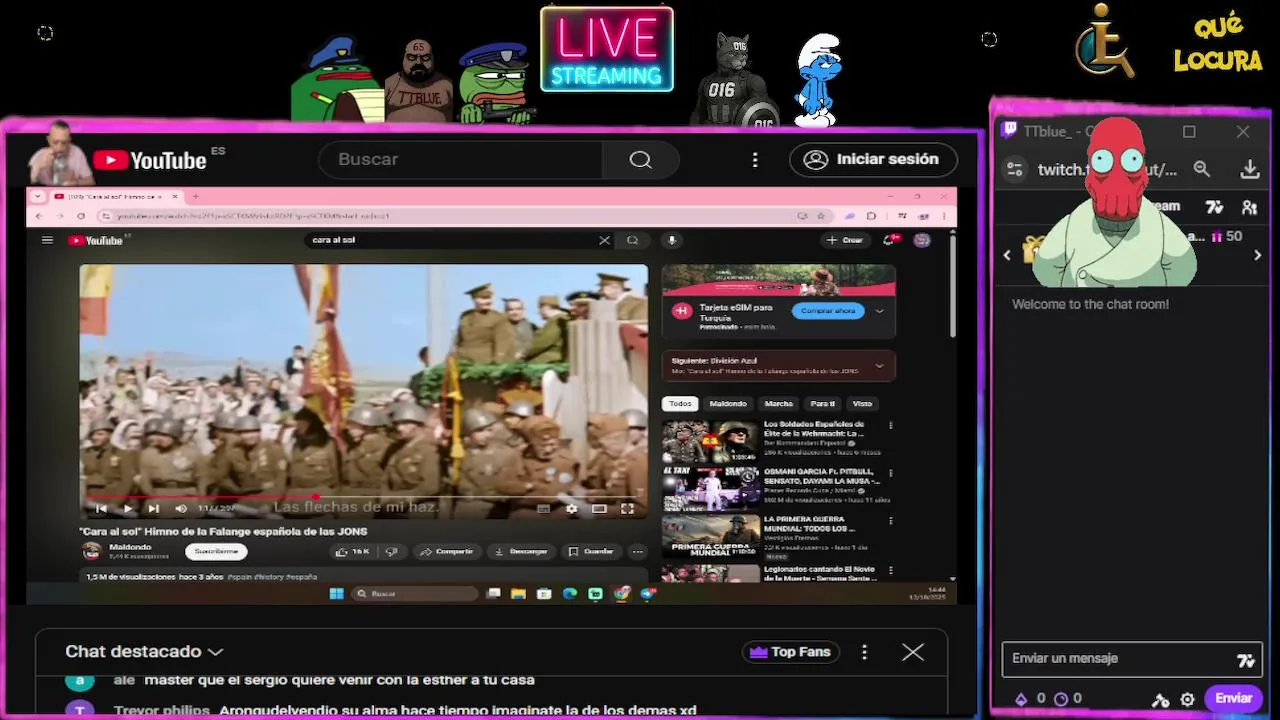Select the Todos filter chip

click(x=680, y=403)
